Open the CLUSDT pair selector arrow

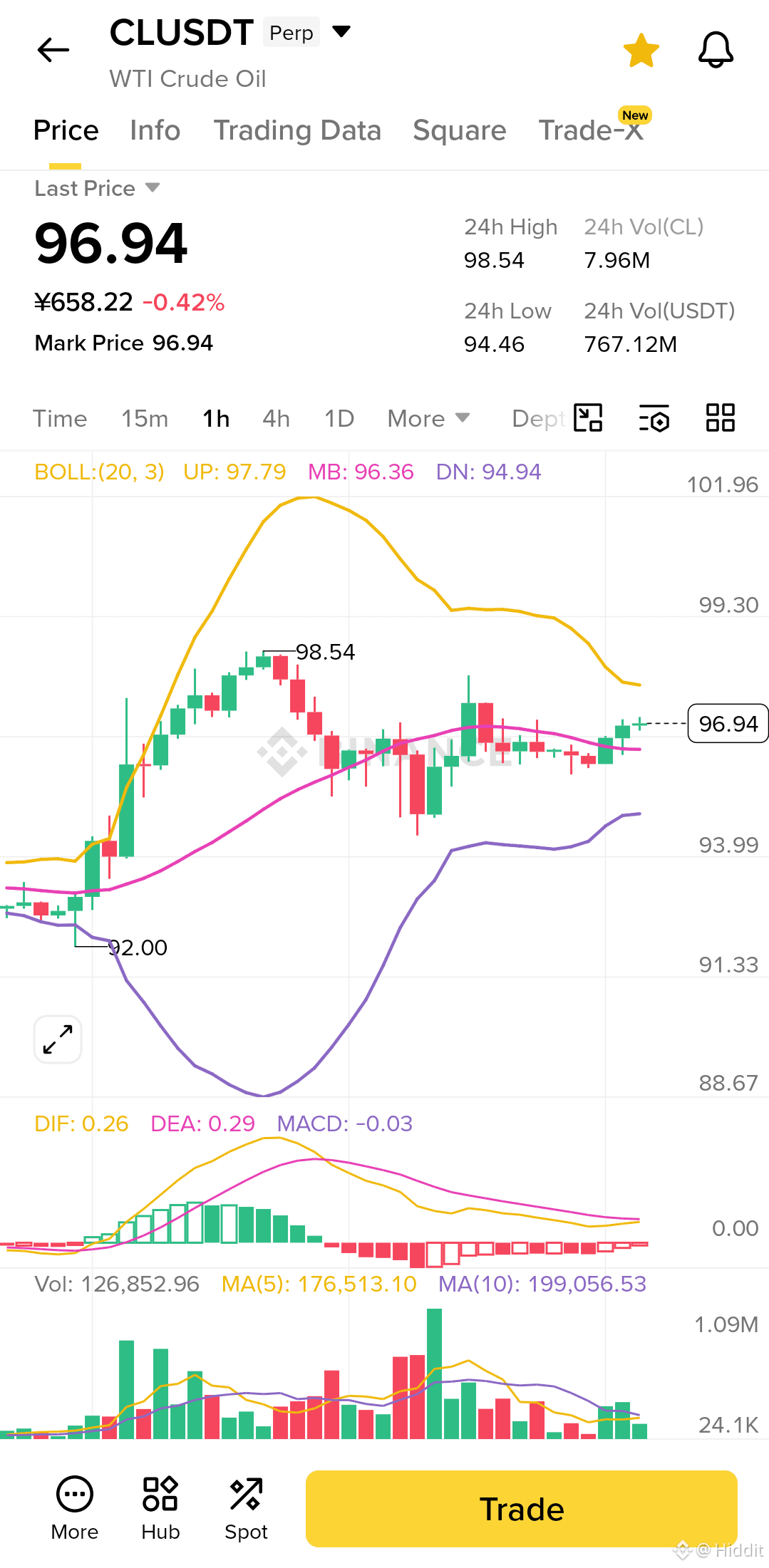click(342, 31)
